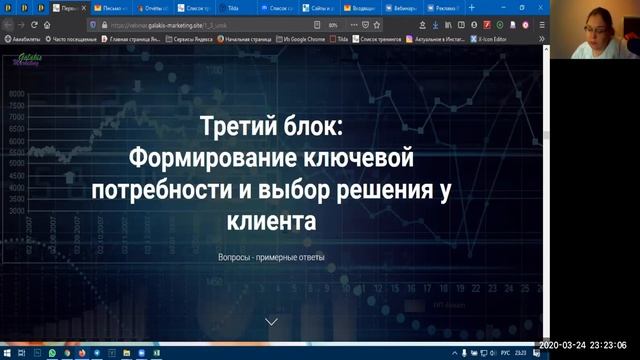Open 'Актуальное в Инстаг...' bookmark
The width and height of the screenshot is (640, 360).
(x=436, y=39)
